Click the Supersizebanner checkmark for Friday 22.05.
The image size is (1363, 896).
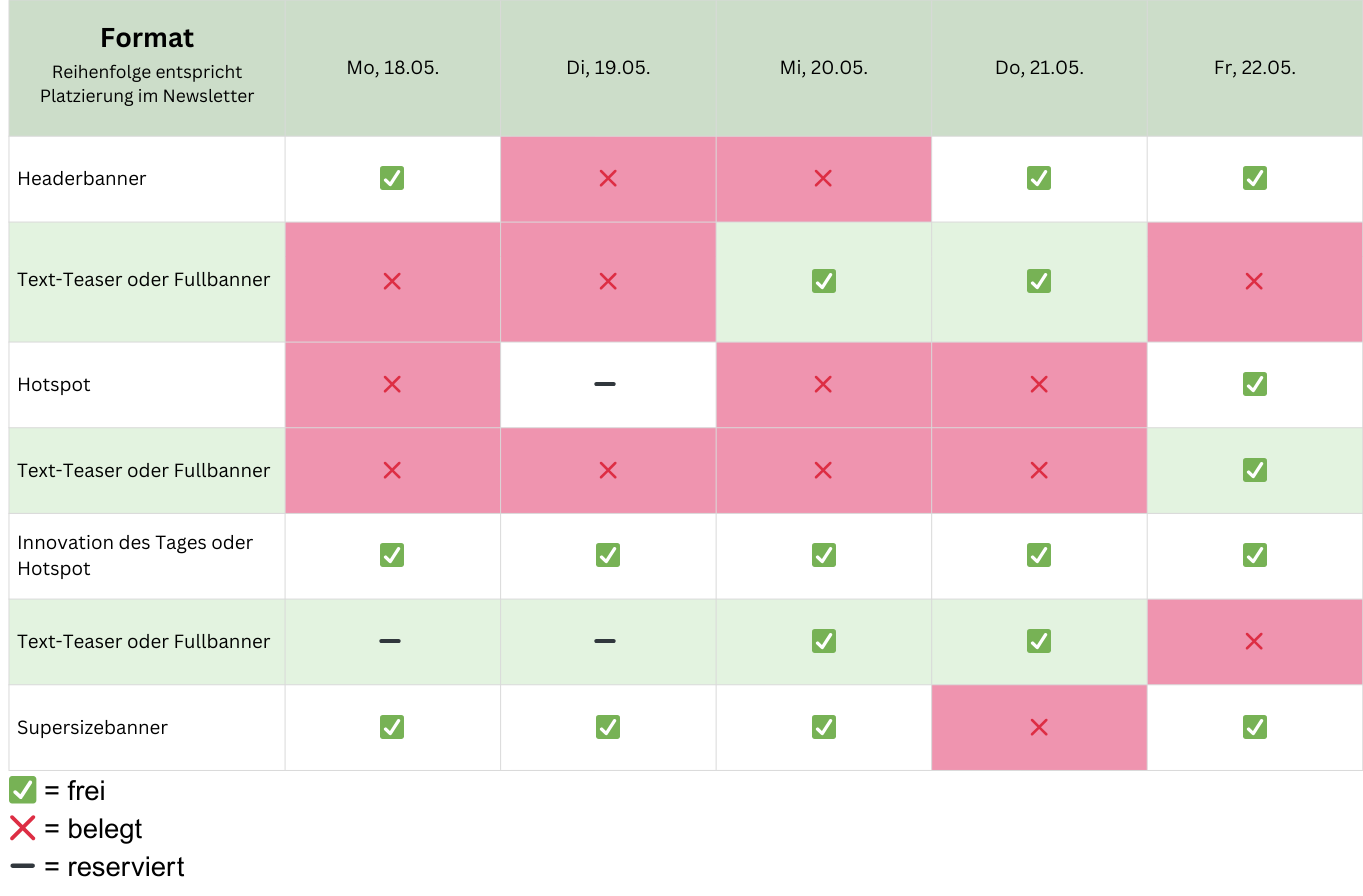click(1255, 728)
